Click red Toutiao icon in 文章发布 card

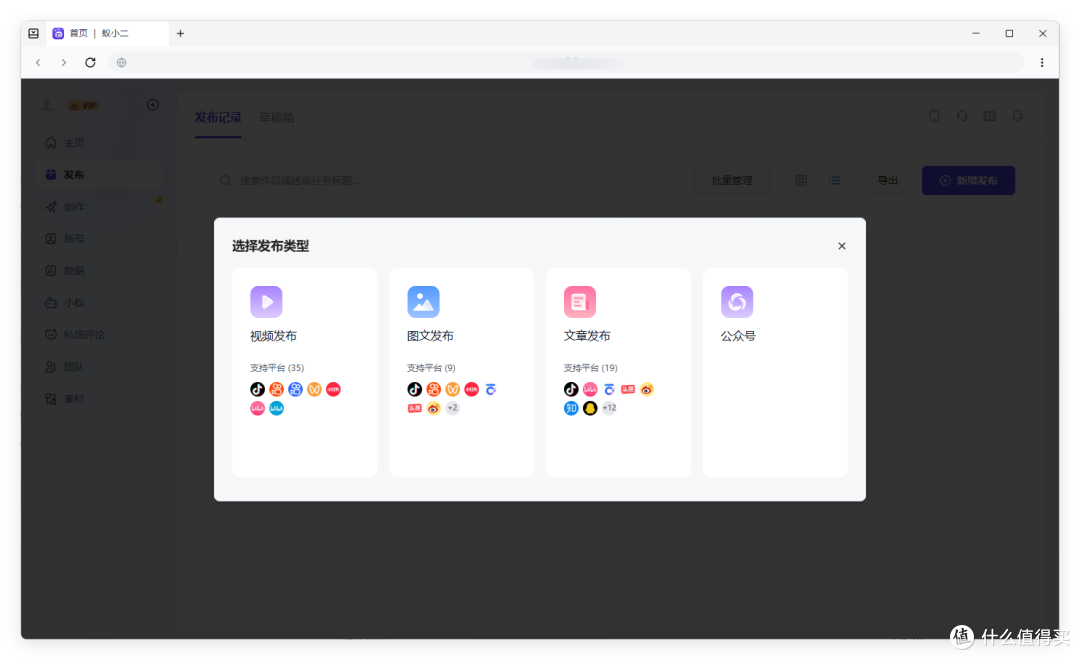point(628,389)
